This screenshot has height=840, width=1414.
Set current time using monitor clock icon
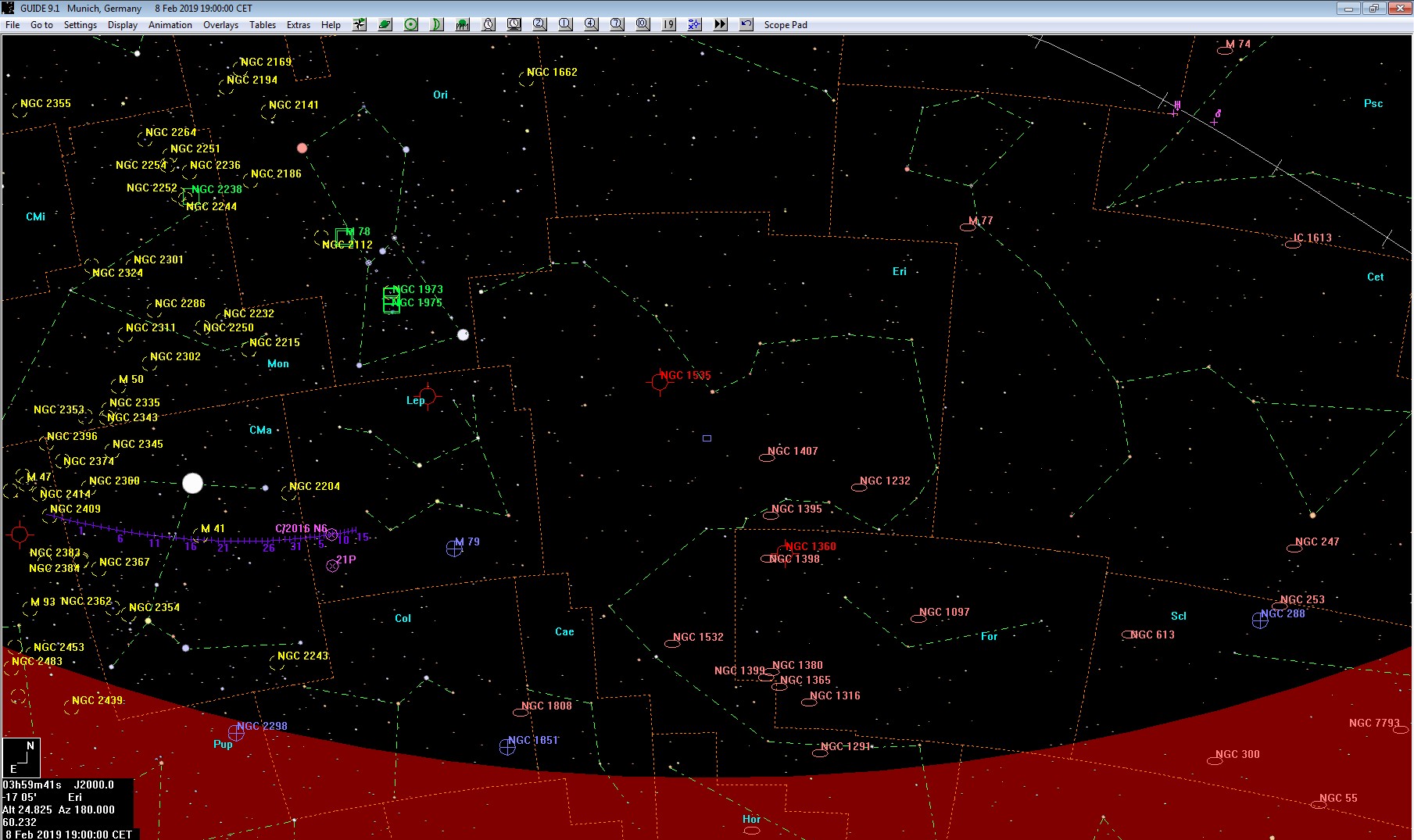[514, 24]
